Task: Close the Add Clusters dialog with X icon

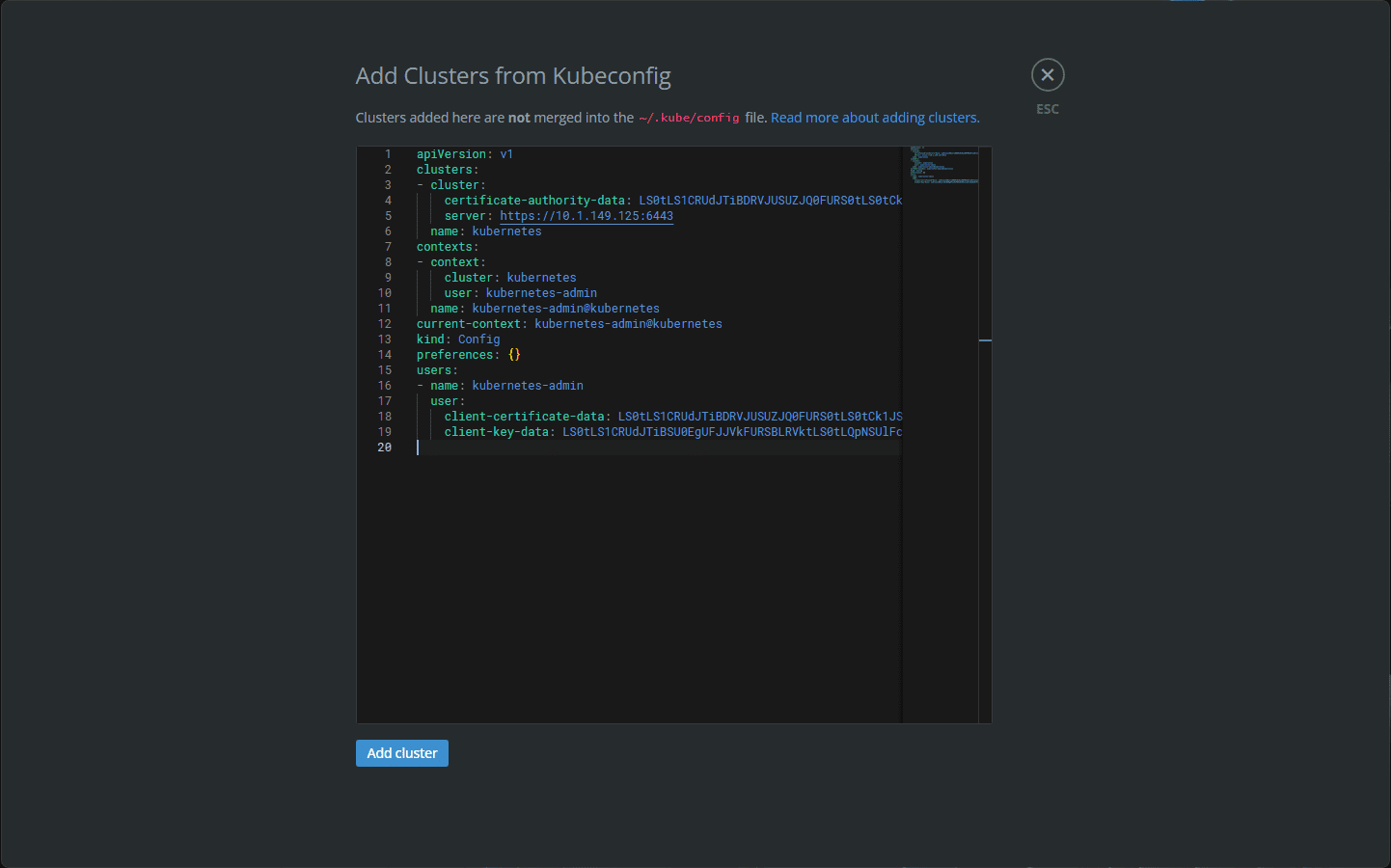Action: 1048,75
